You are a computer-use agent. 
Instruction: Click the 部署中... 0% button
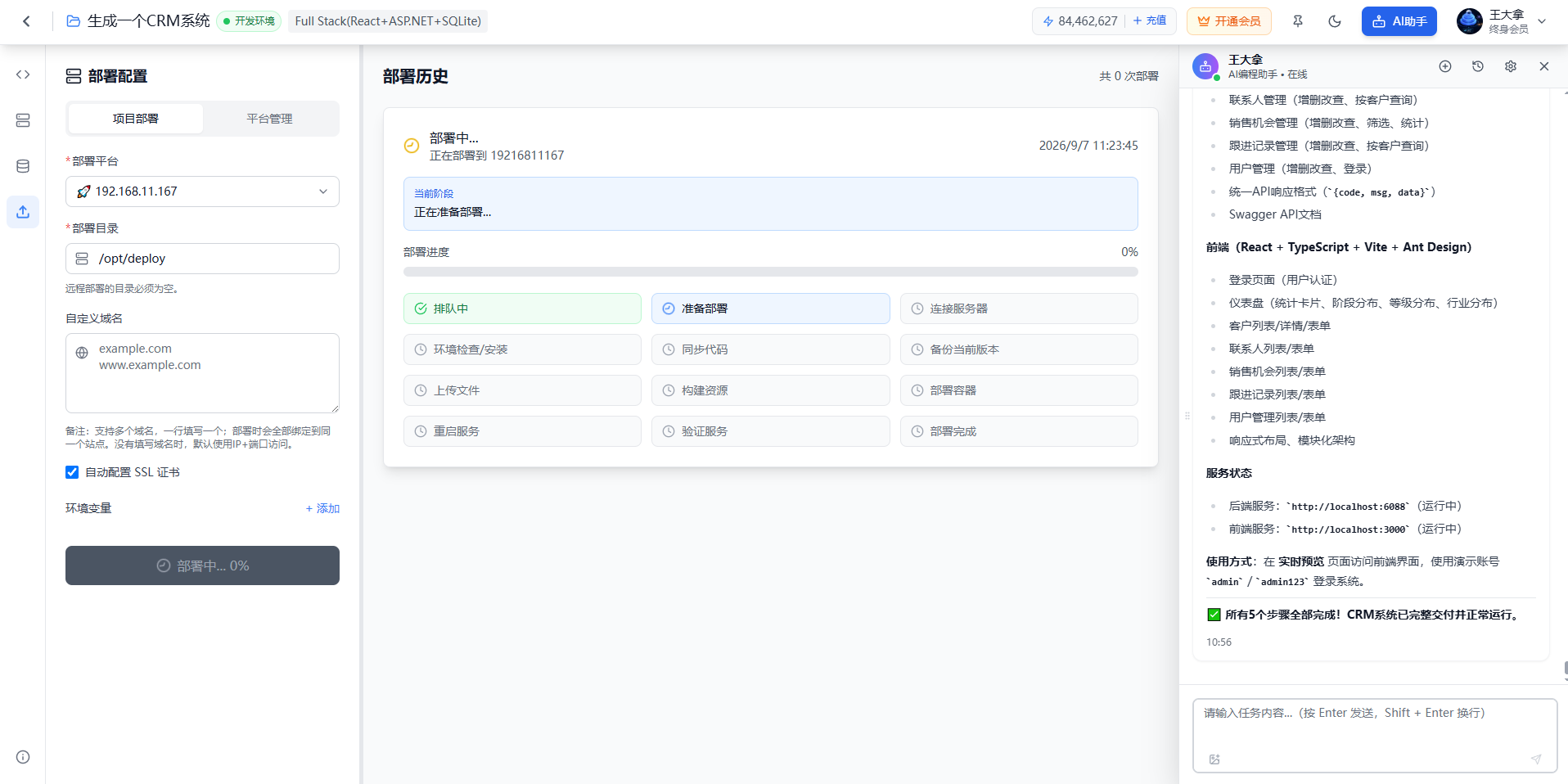(x=202, y=565)
